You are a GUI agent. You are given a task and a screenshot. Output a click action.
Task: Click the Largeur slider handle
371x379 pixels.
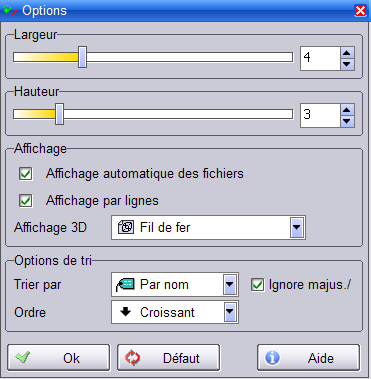pos(82,57)
